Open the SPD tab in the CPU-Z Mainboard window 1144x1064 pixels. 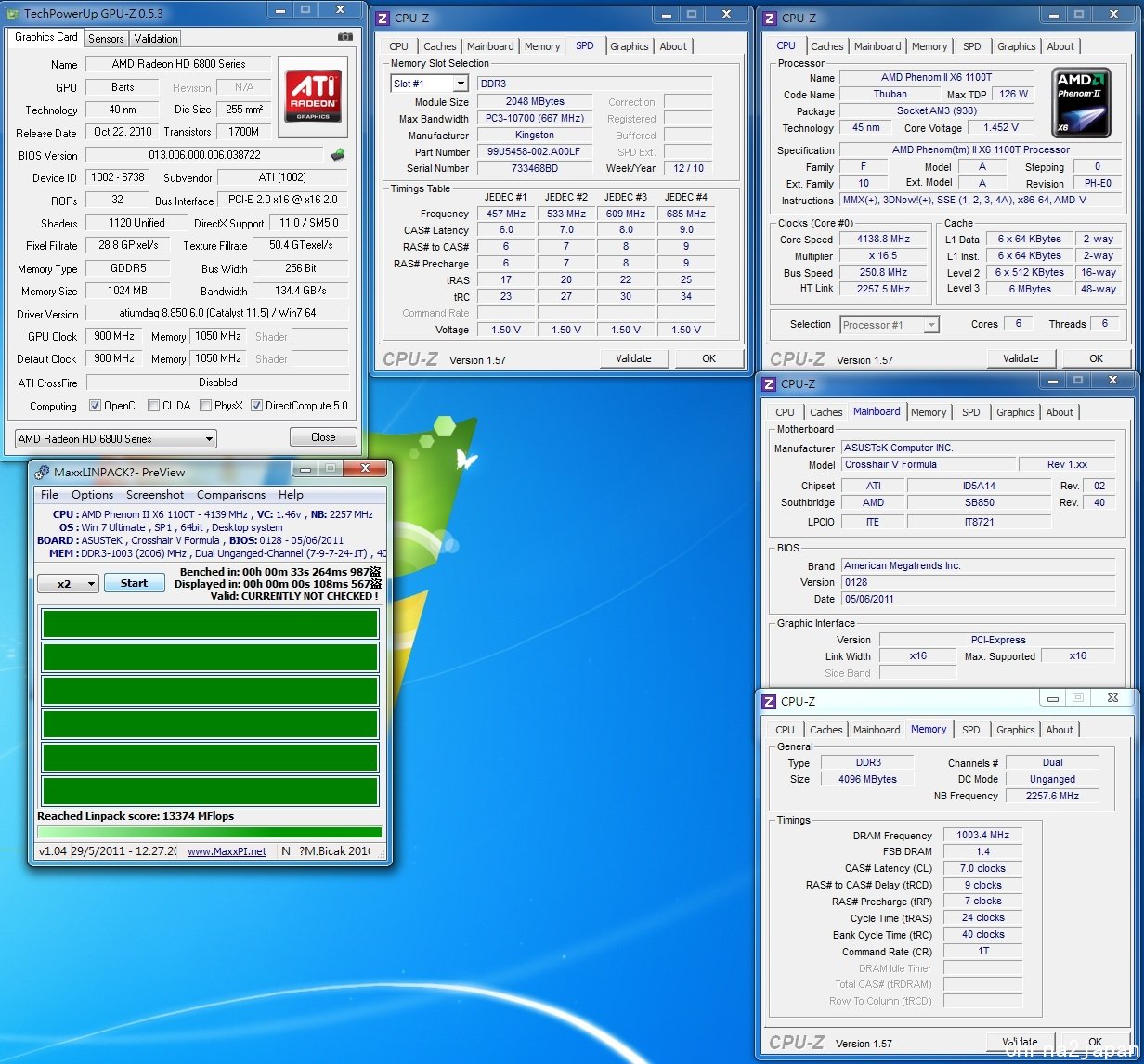(970, 412)
